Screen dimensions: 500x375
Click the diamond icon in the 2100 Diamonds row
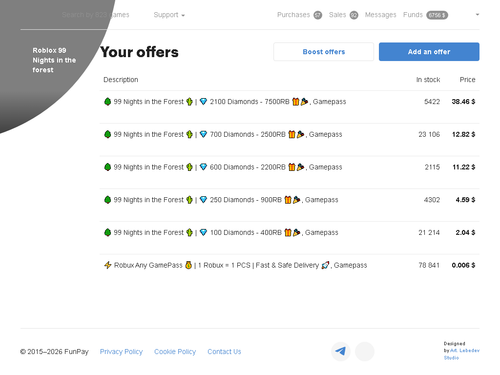pos(203,102)
